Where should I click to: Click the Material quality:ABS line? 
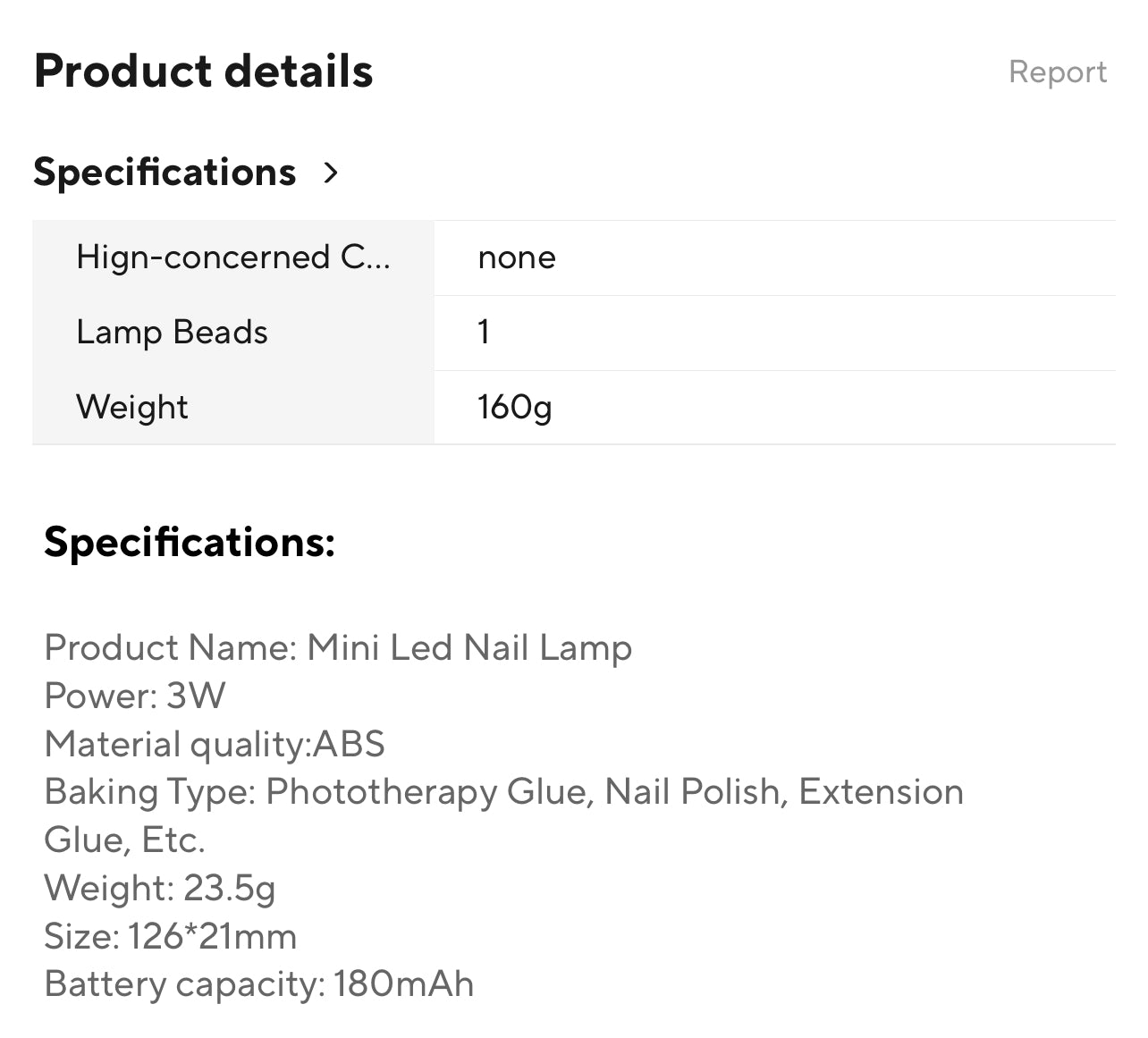pos(215,744)
